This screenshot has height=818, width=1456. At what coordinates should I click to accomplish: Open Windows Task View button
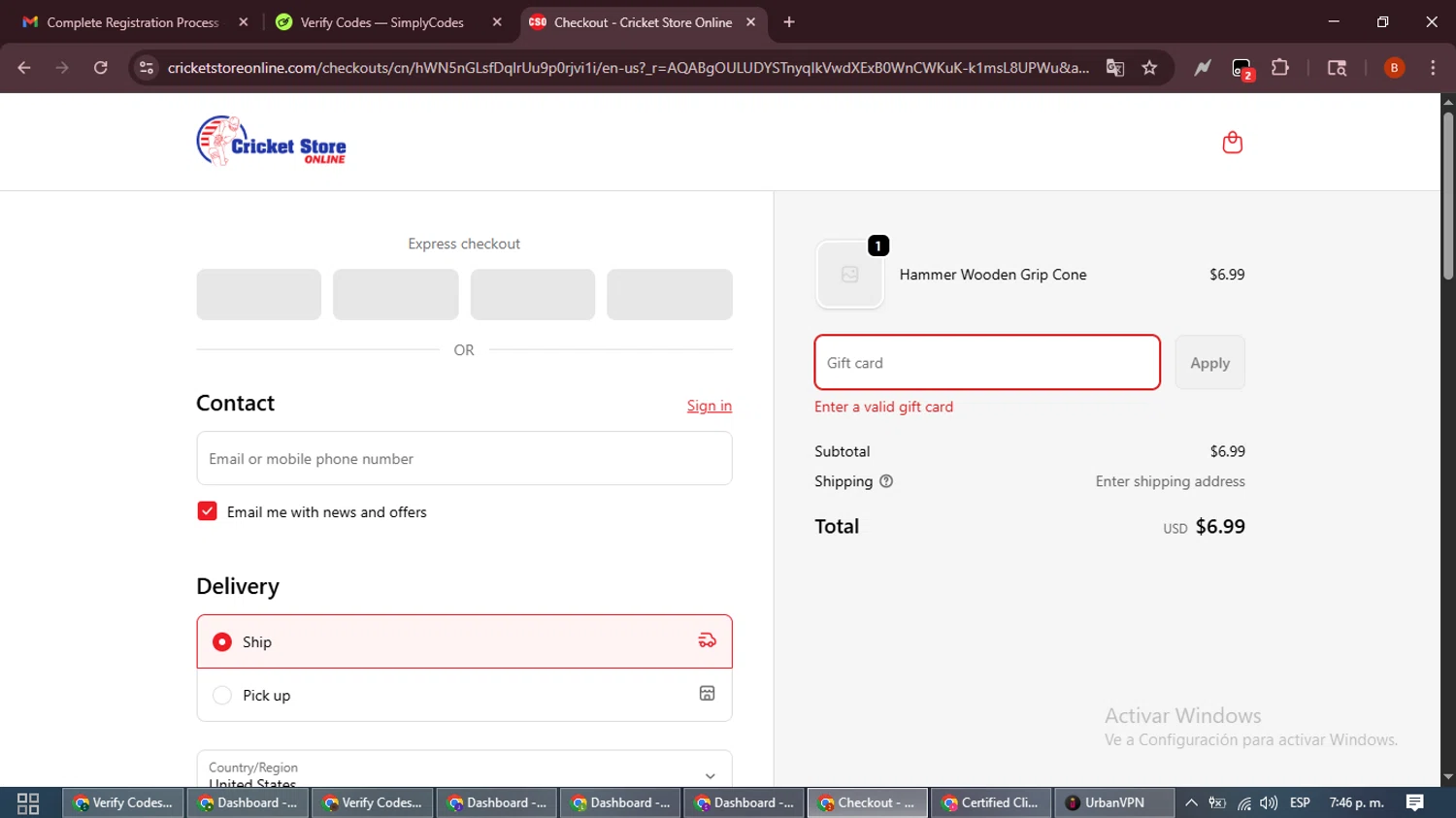click(28, 802)
